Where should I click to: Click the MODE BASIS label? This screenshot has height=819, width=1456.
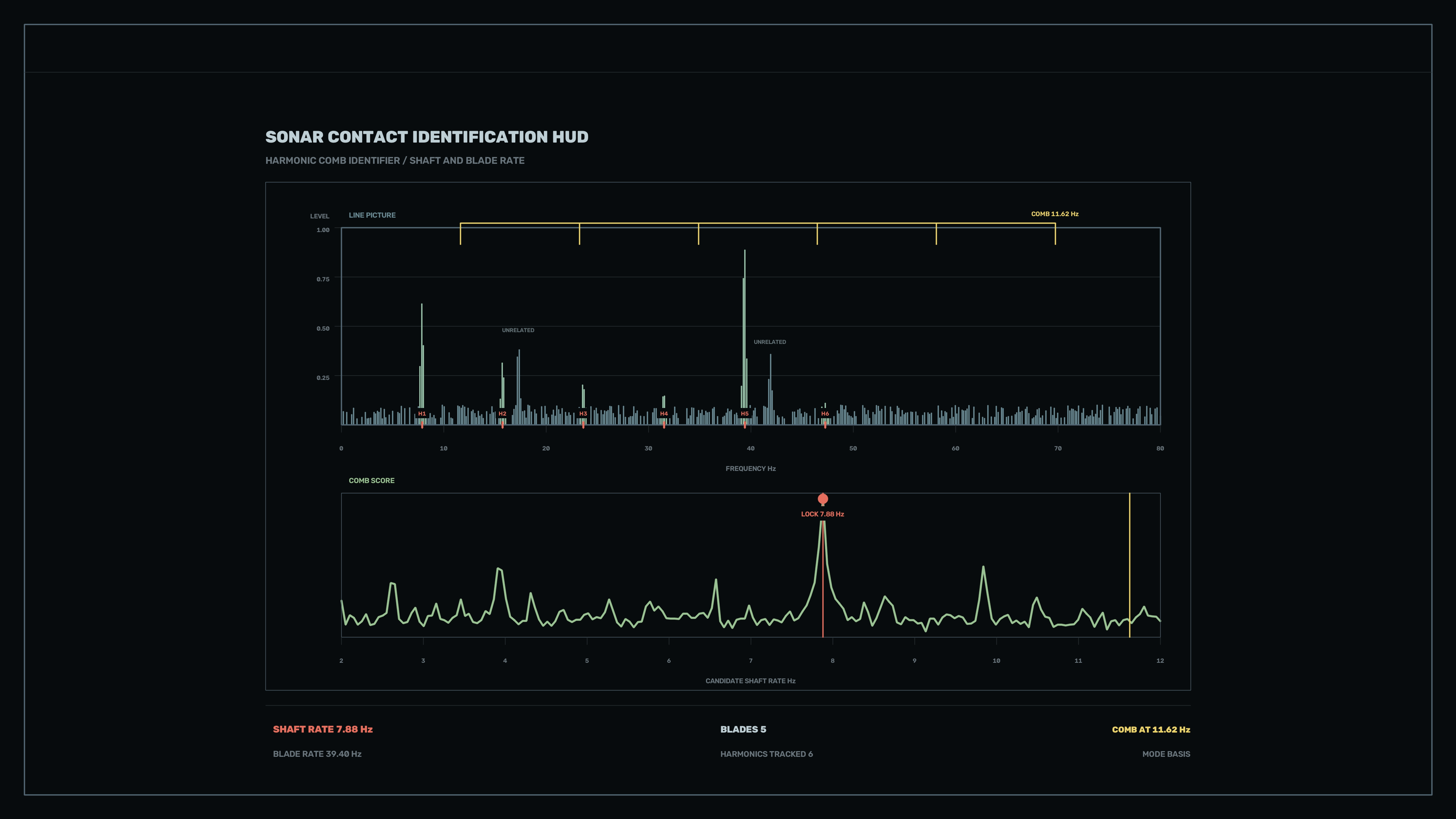[1166, 754]
